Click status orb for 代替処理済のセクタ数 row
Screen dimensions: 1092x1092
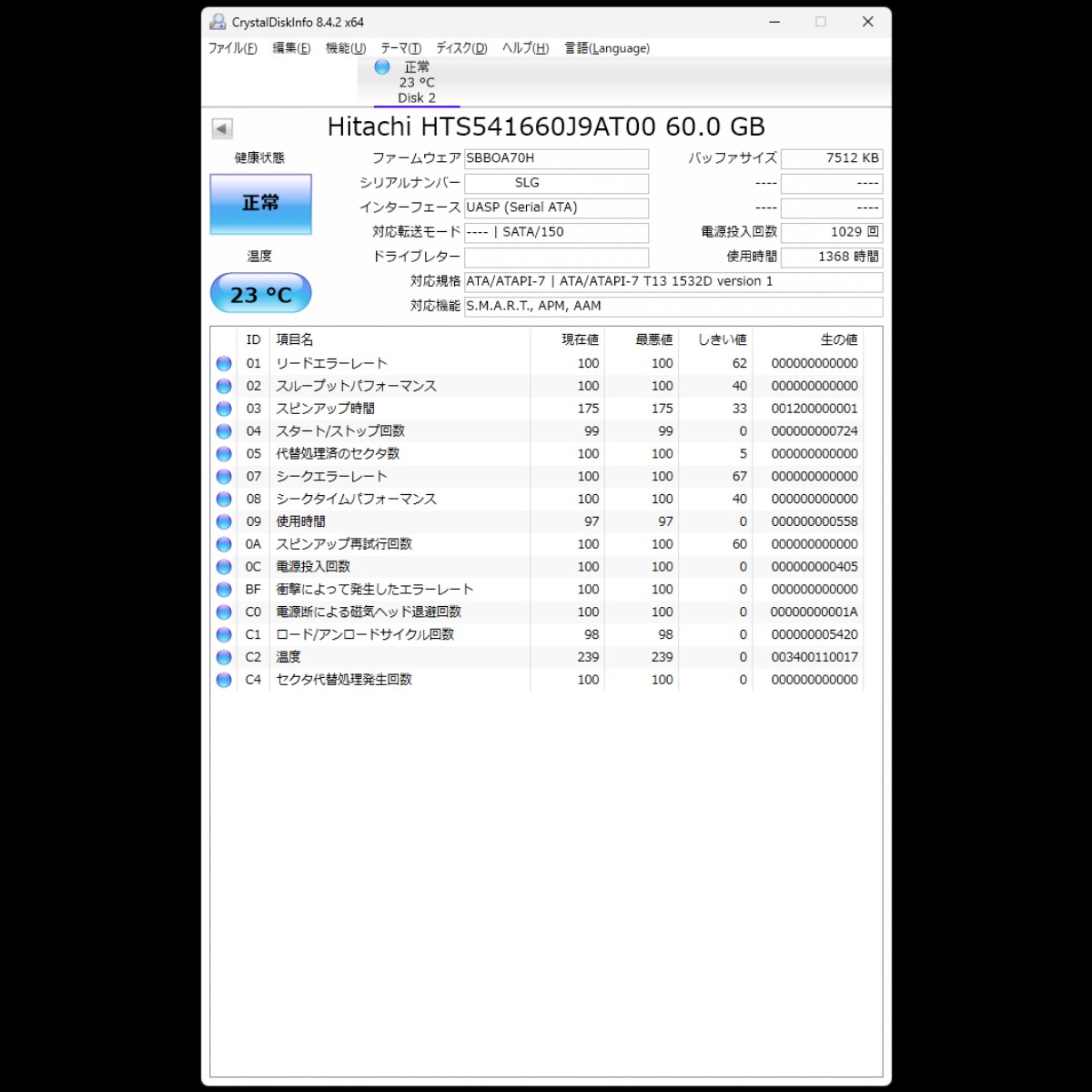point(224,454)
